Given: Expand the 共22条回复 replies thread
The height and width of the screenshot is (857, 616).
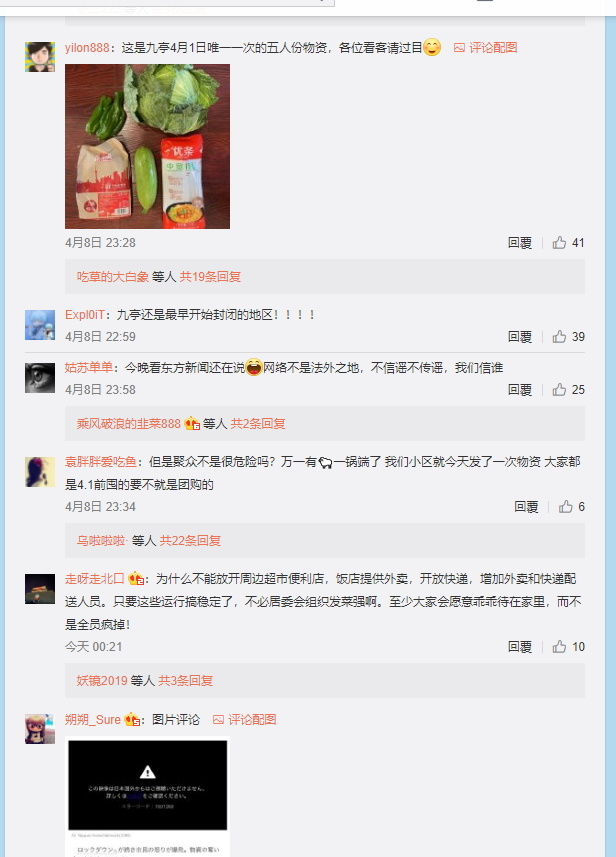Looking at the screenshot, I should (x=190, y=541).
